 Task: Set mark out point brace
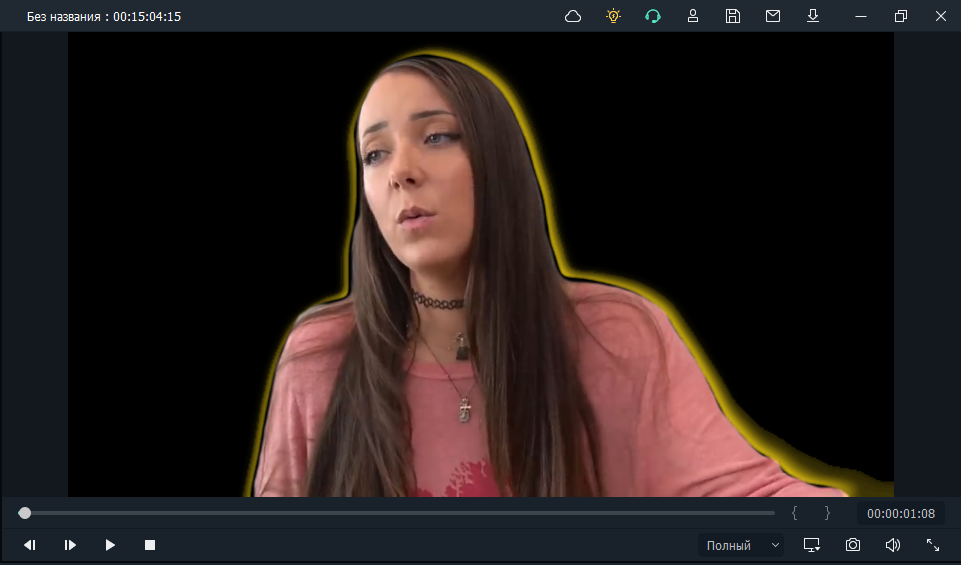(x=827, y=513)
